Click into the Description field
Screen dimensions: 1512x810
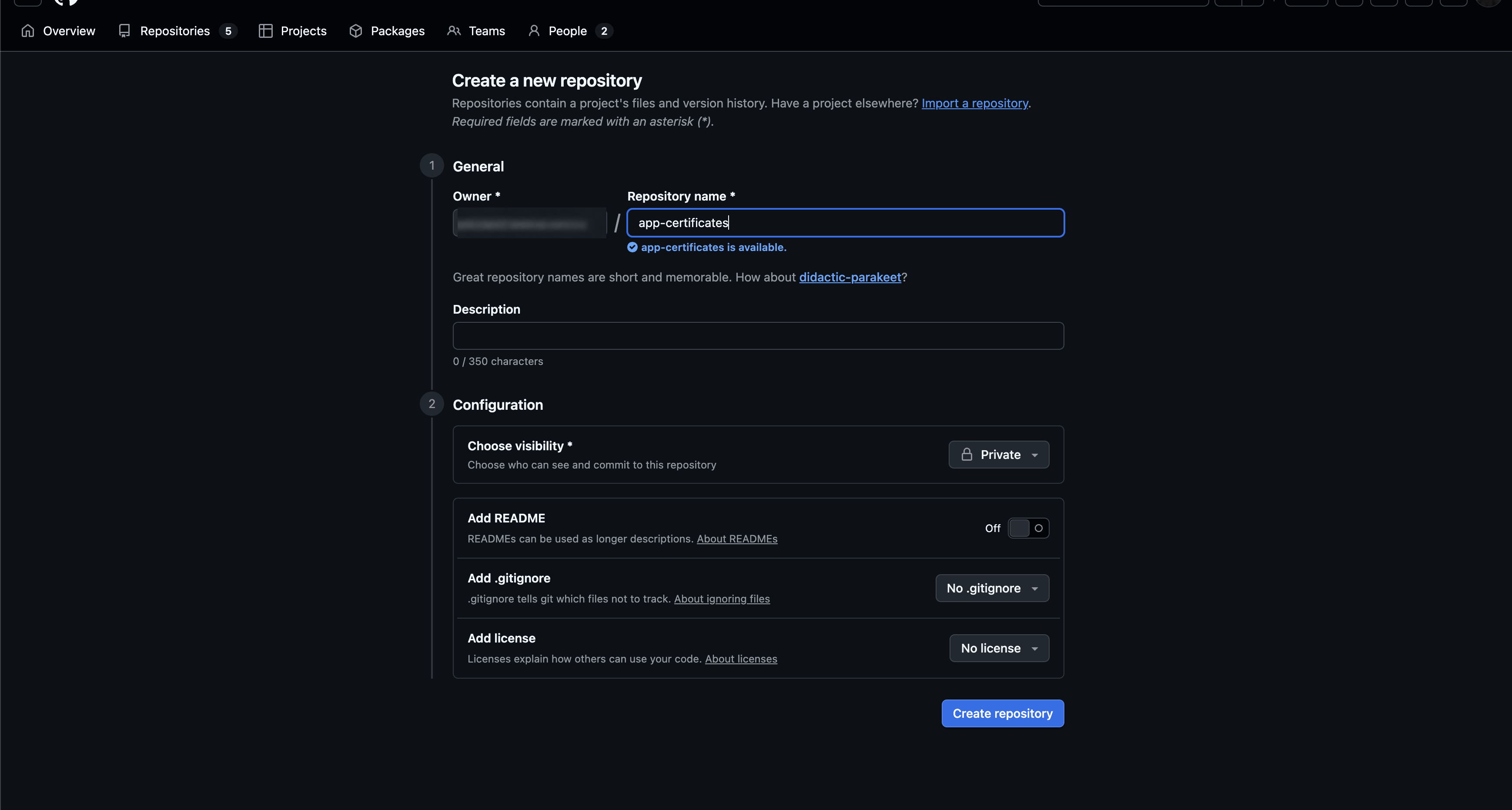click(758, 336)
